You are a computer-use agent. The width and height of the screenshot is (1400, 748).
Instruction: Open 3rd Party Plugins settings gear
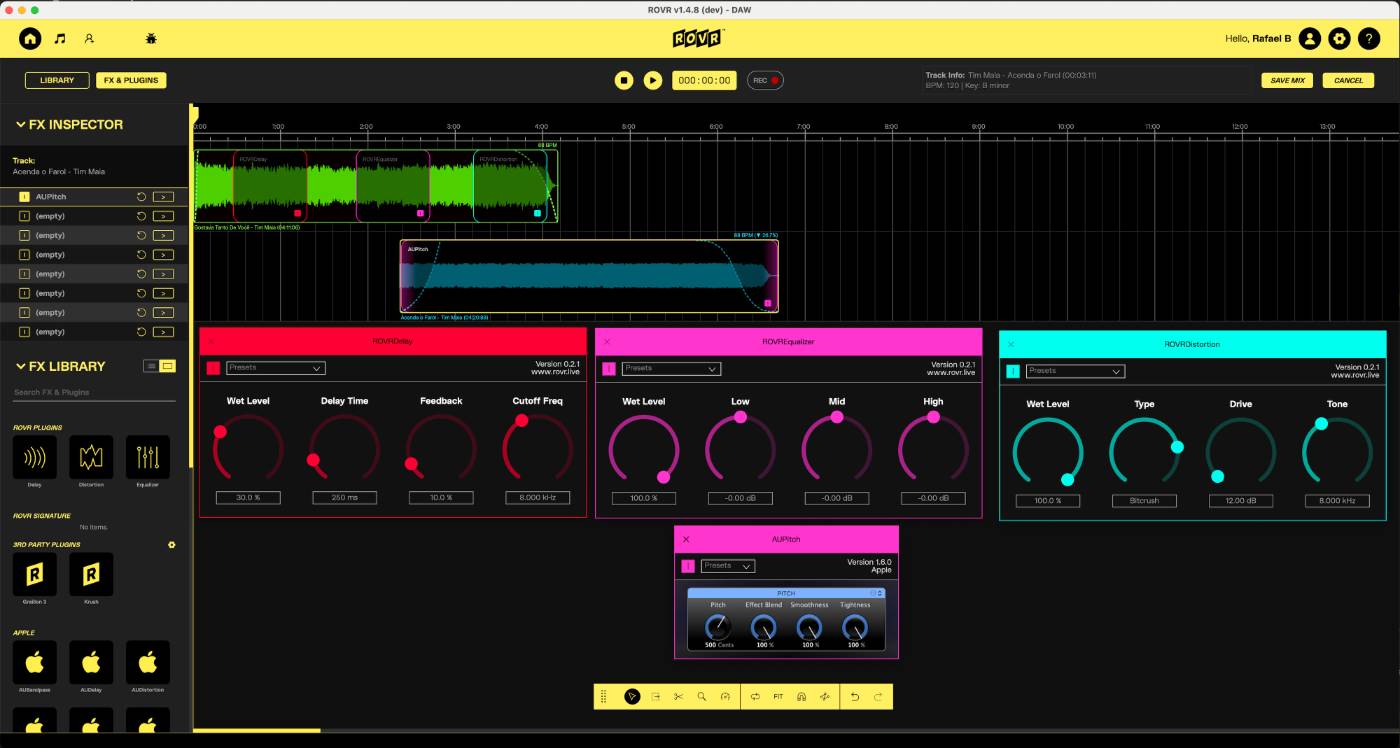point(172,545)
